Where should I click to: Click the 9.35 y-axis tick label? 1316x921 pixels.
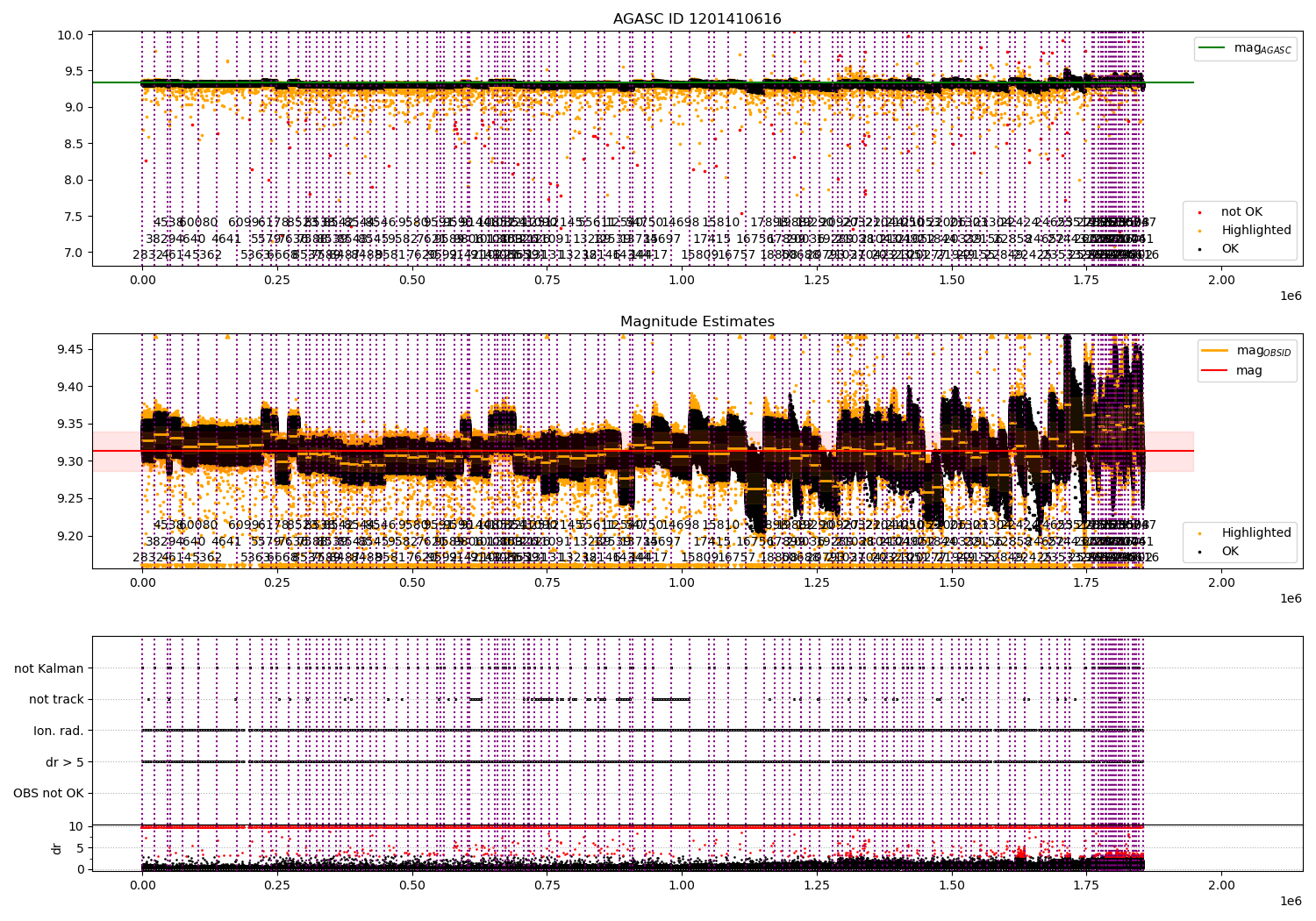pos(70,424)
